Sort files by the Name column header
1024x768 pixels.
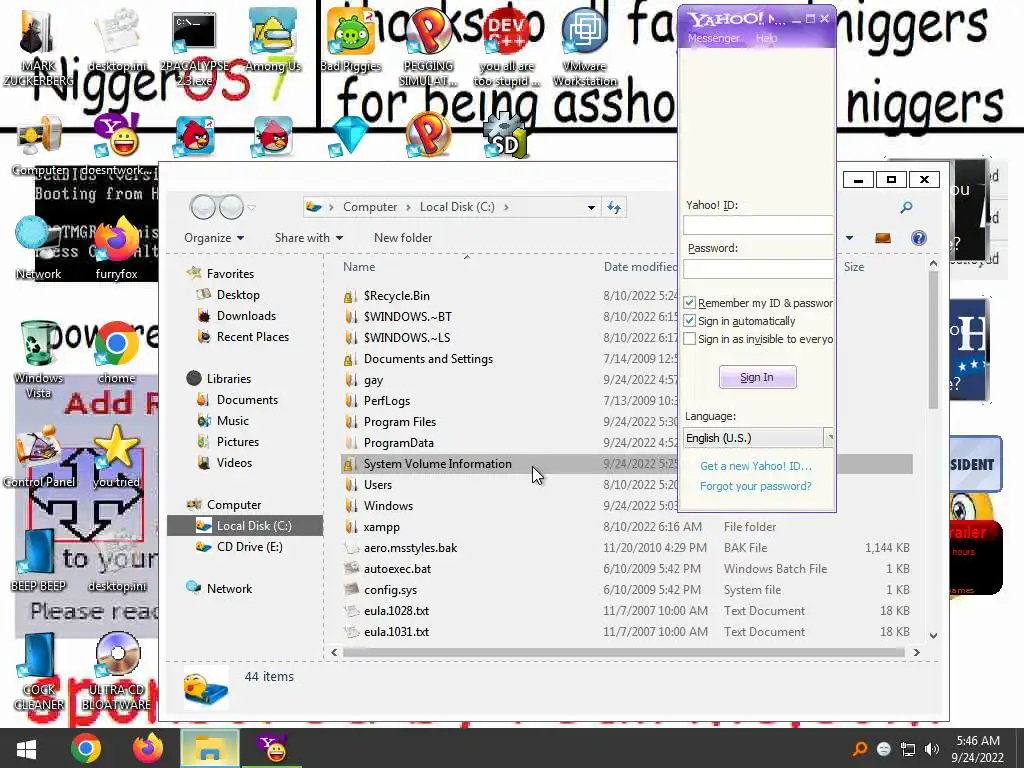click(x=359, y=266)
